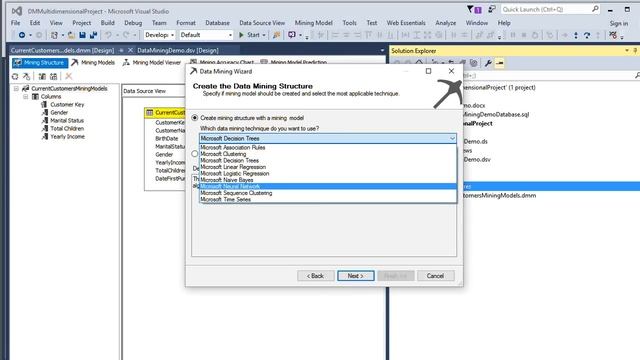Screen dimensions: 640x360
Task: Select Create mining structure with a mining model
Action: (x=195, y=118)
